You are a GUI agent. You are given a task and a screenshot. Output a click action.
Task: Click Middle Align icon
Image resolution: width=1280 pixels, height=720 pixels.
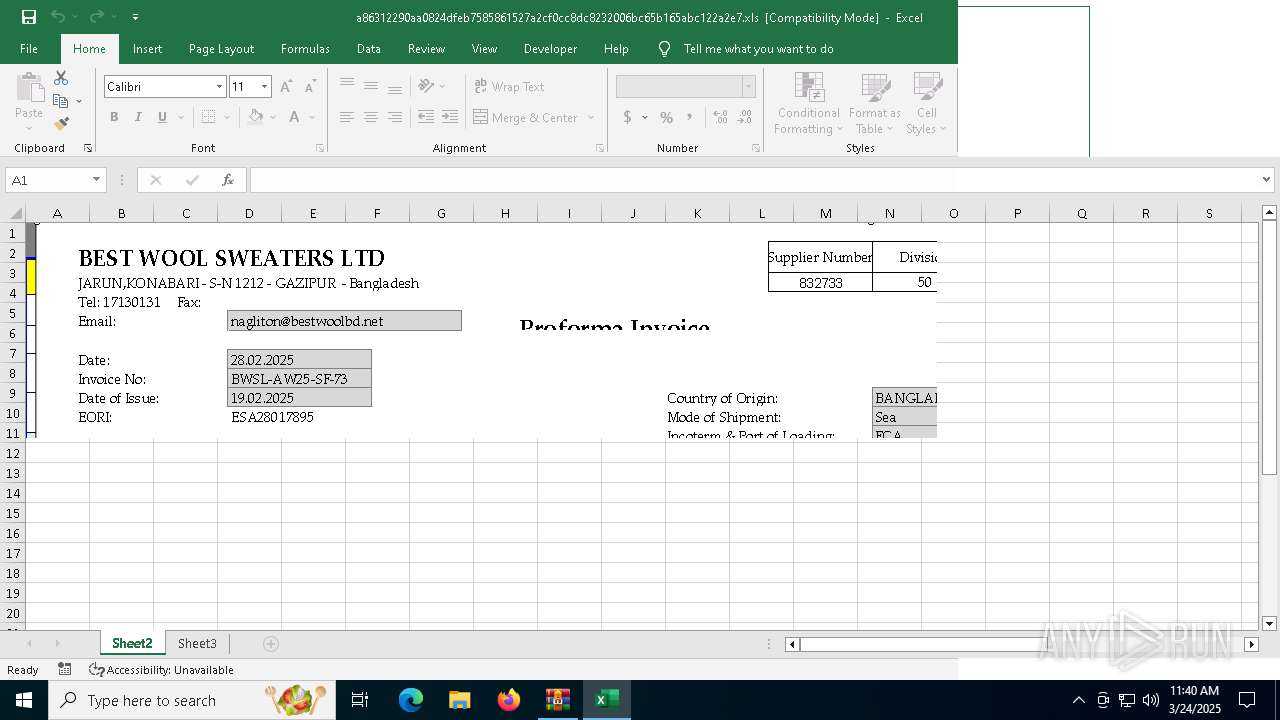(371, 86)
